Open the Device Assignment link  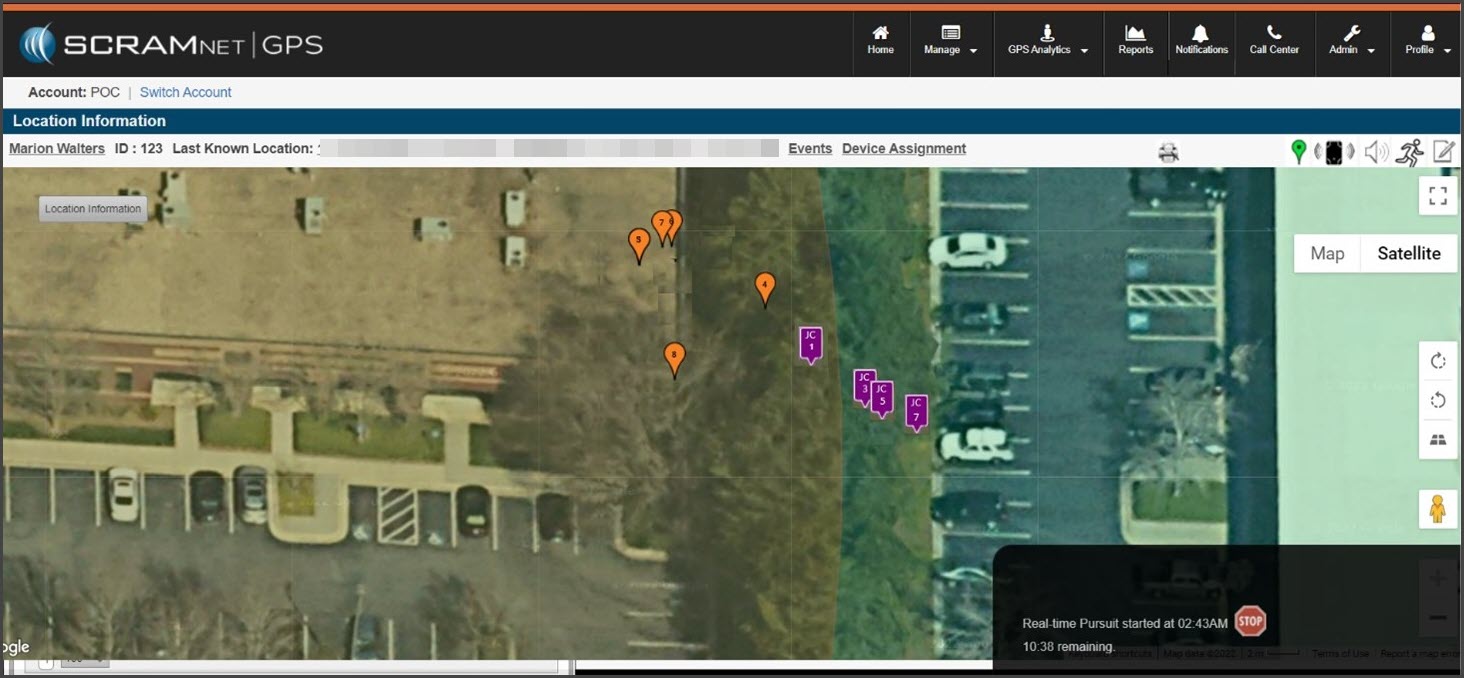903,148
